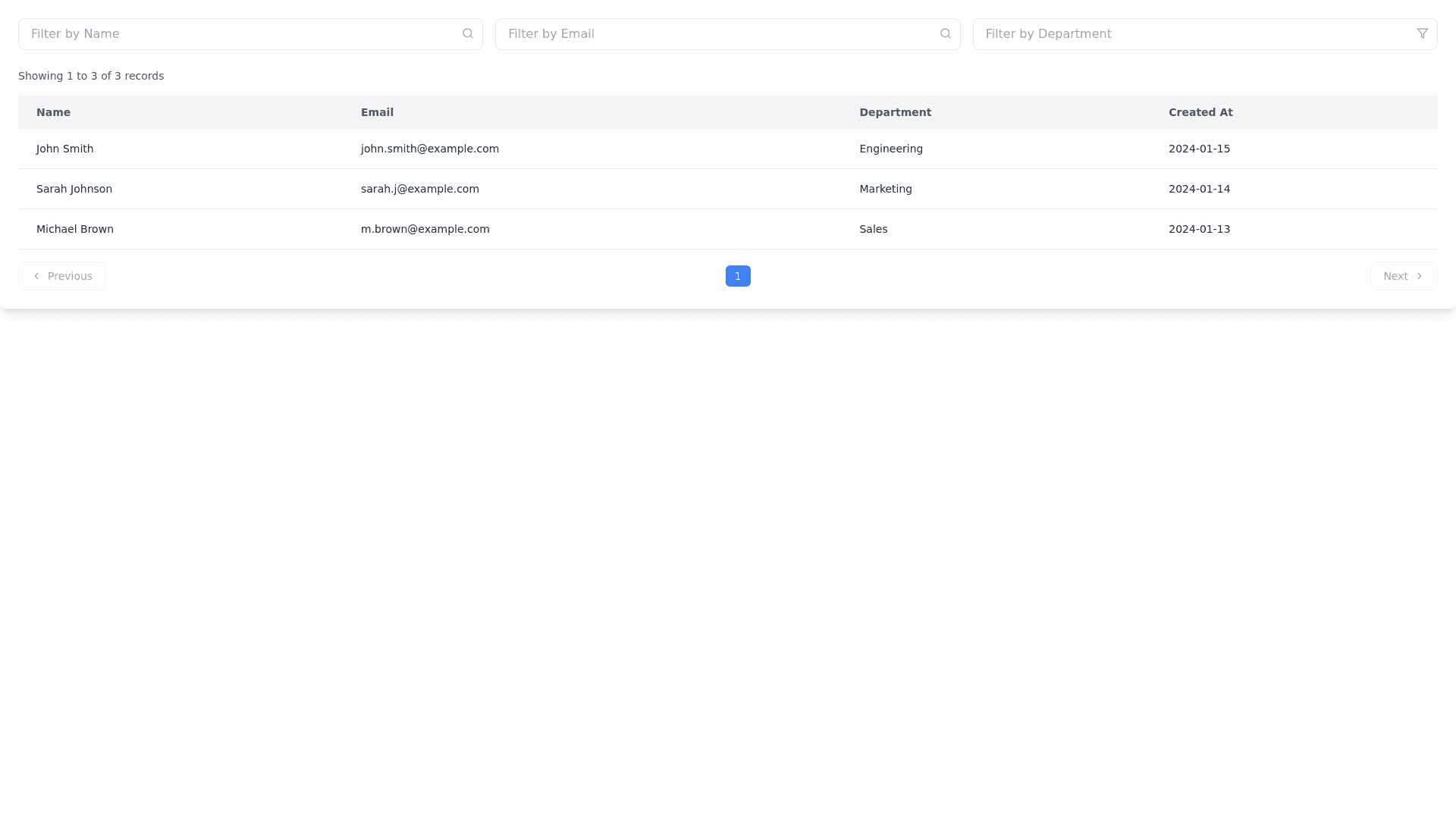Go to page 1
The height and width of the screenshot is (819, 1456).
click(x=737, y=276)
